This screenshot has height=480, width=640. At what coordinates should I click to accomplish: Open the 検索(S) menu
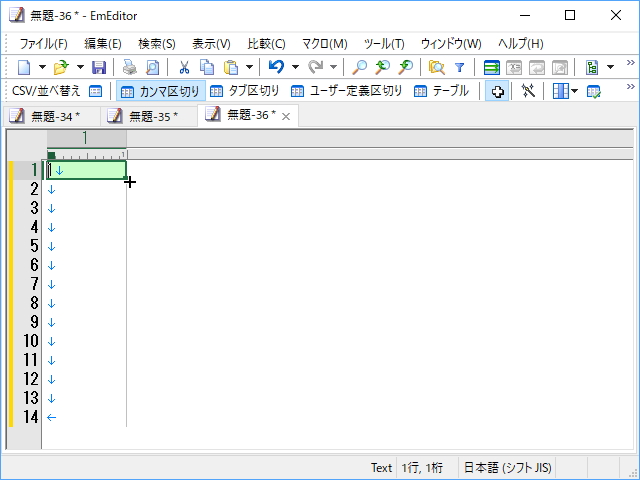(157, 43)
